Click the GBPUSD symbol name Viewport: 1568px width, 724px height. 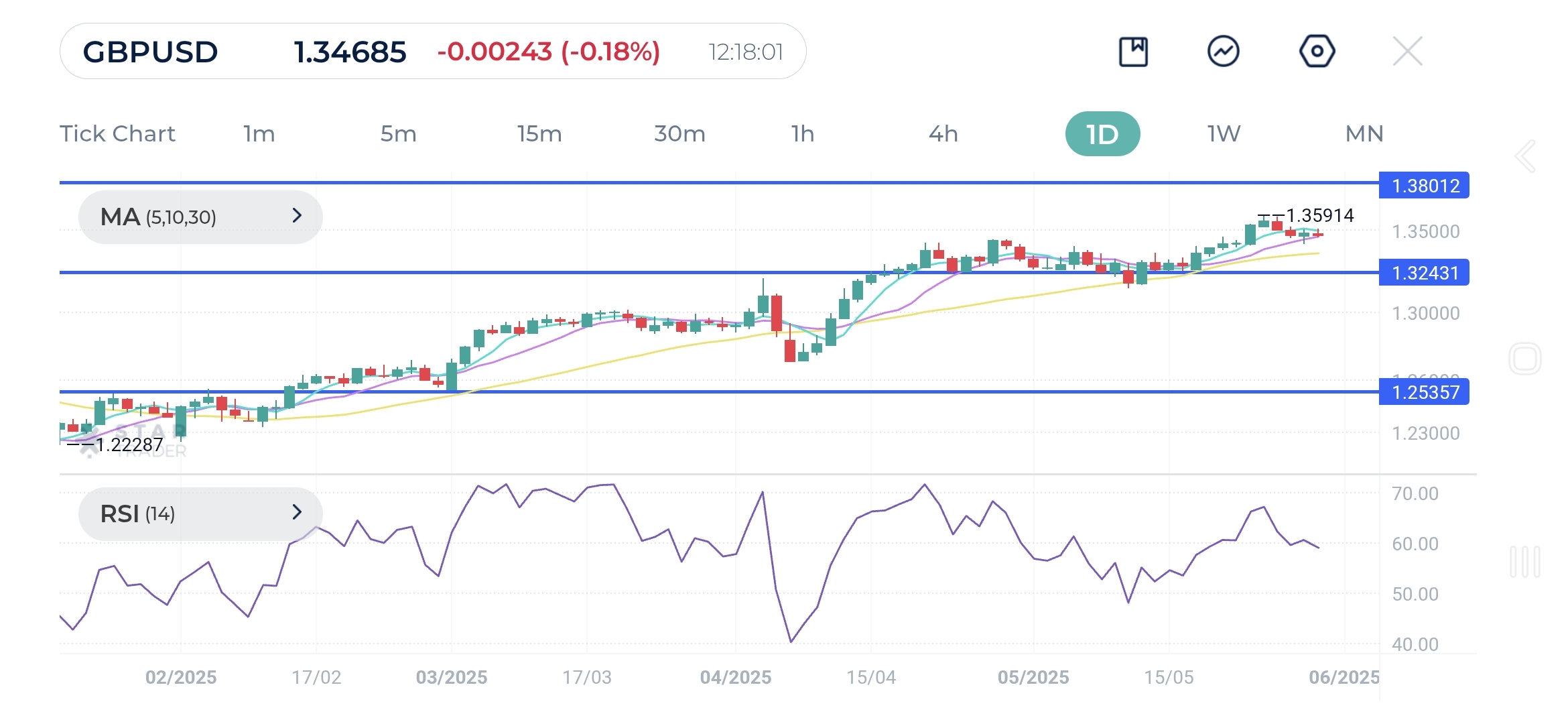(149, 50)
